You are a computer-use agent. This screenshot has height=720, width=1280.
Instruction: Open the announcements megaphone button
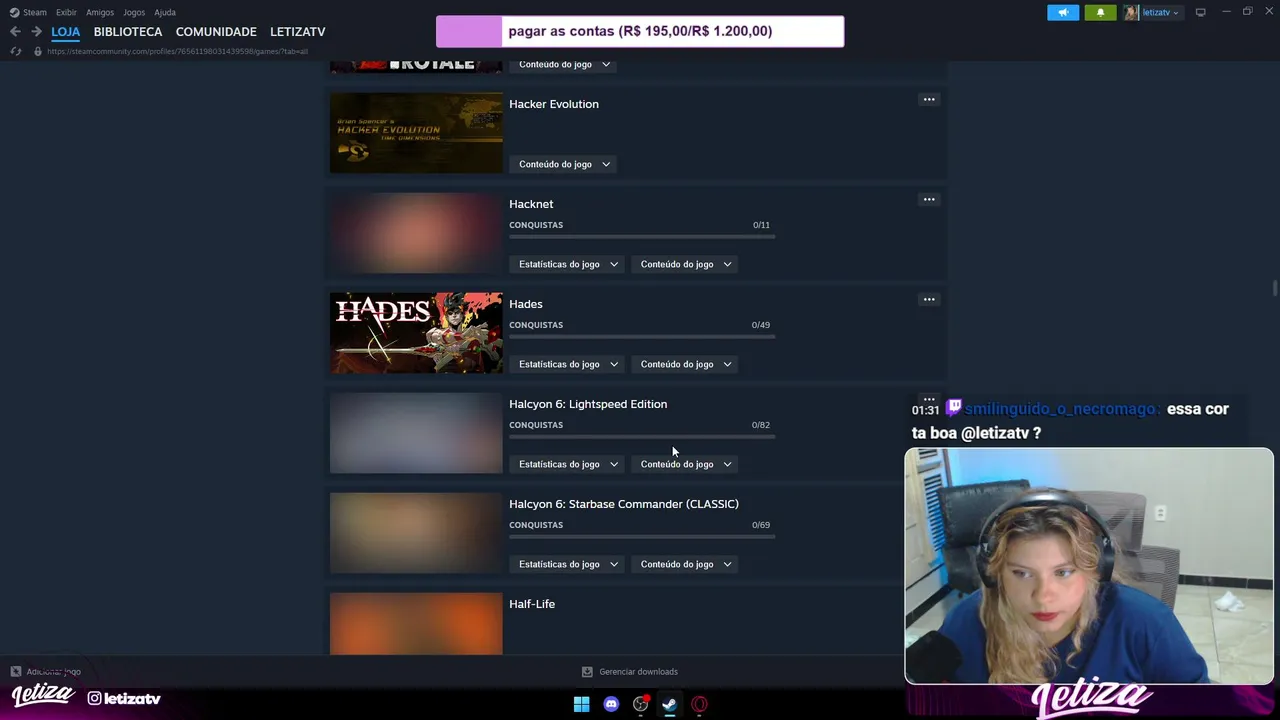click(1063, 12)
